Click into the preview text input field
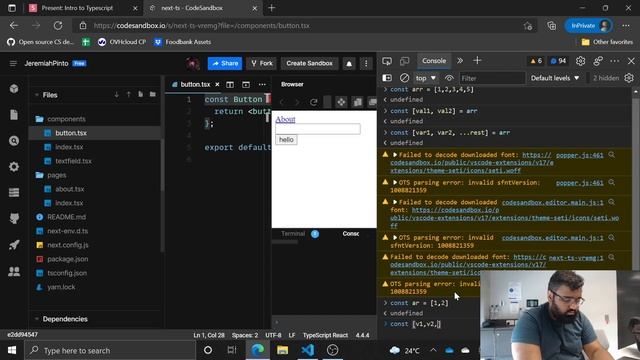 318,129
